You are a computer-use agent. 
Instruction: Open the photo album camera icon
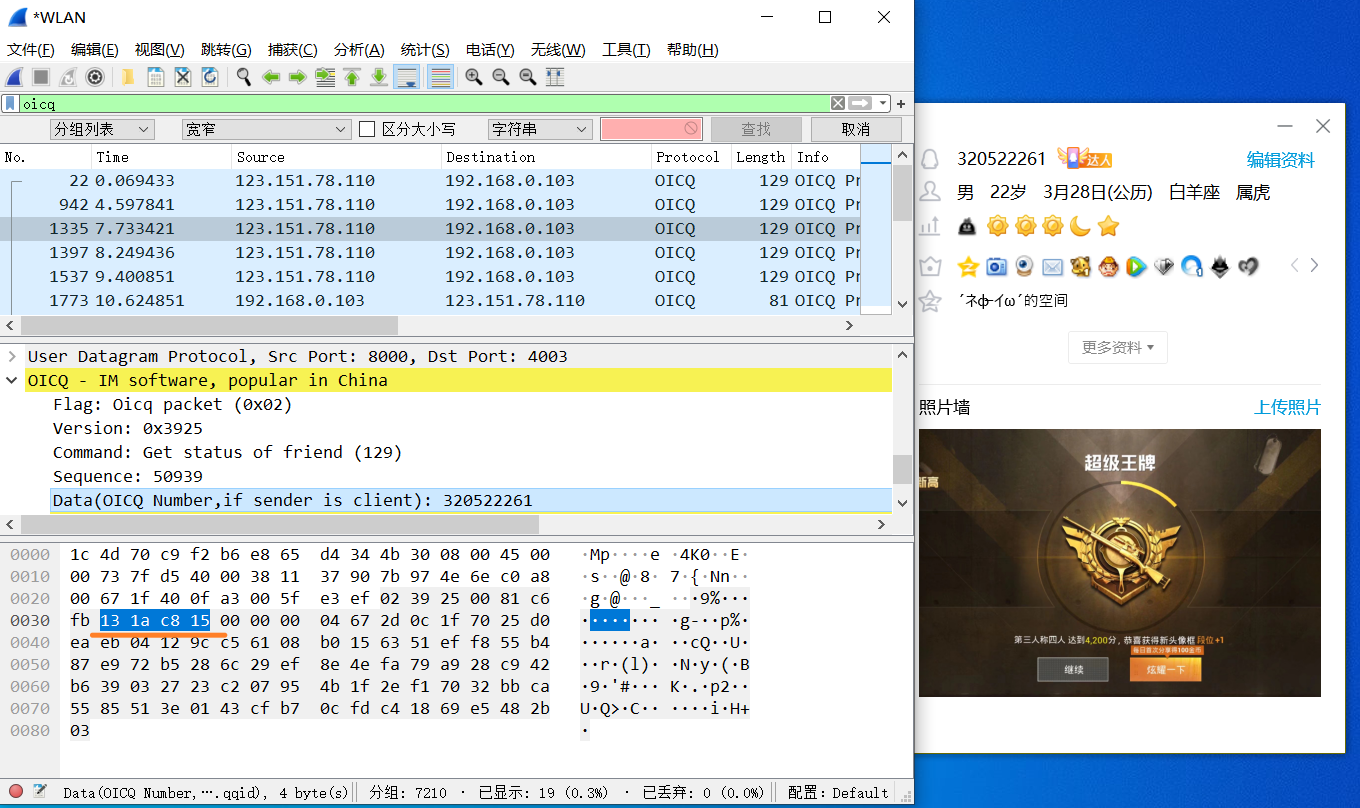(997, 266)
